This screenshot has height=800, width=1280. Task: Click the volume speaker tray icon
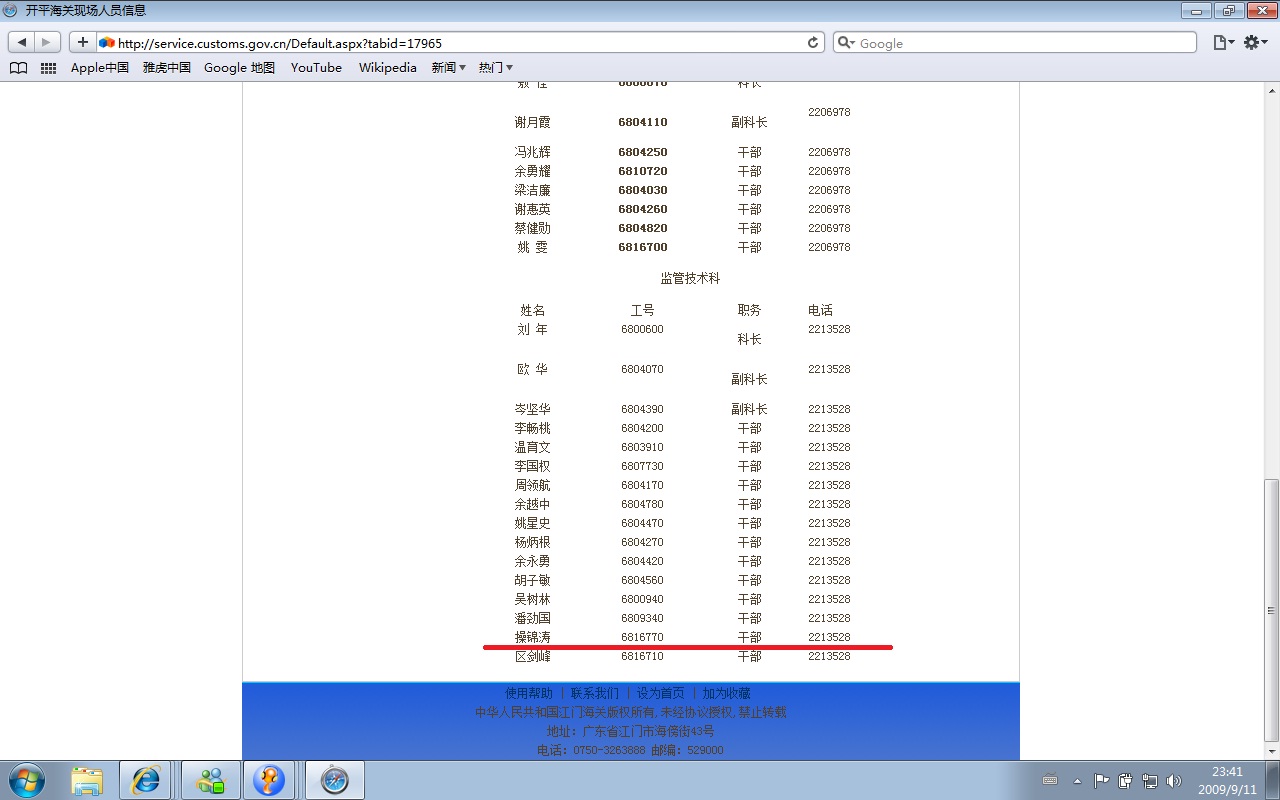[1174, 780]
